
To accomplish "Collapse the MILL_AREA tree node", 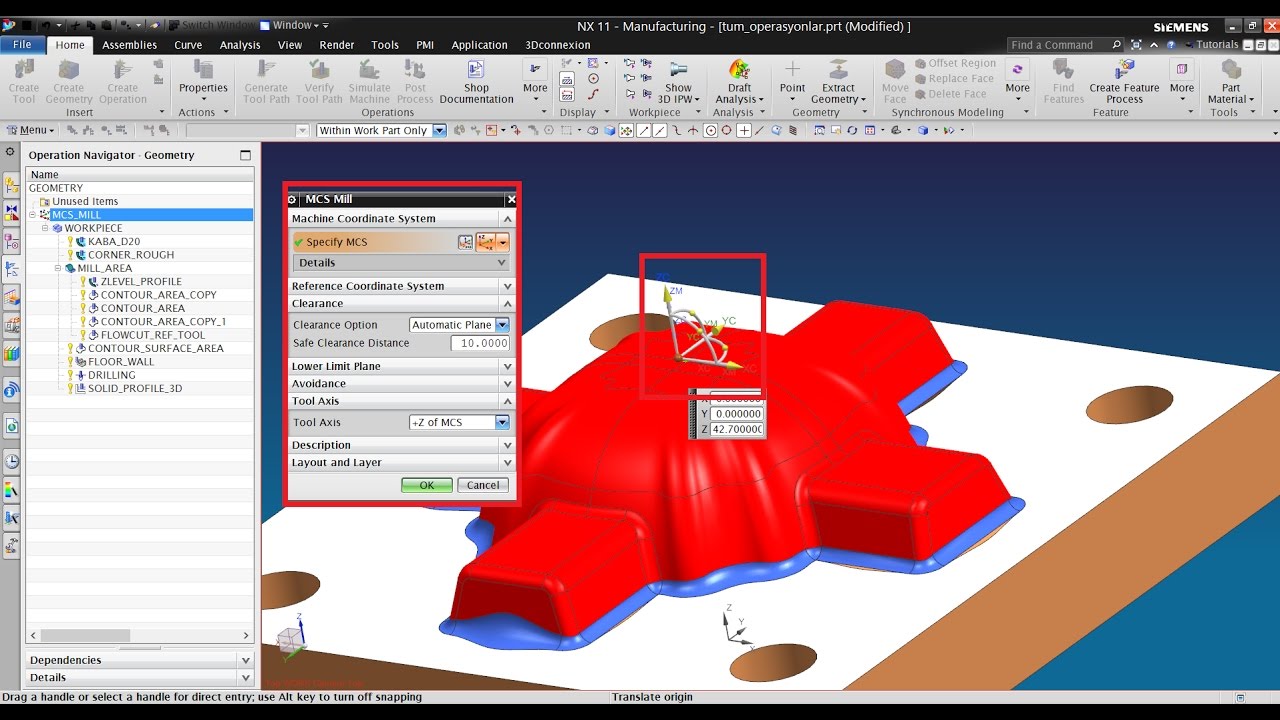I will 58,268.
